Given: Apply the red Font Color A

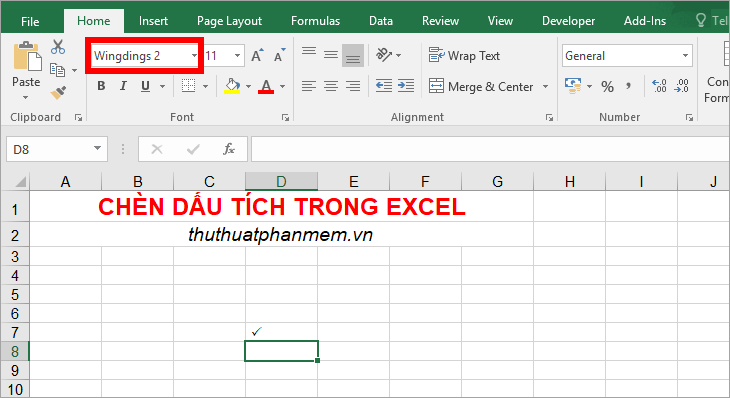Looking at the screenshot, I should [266, 86].
